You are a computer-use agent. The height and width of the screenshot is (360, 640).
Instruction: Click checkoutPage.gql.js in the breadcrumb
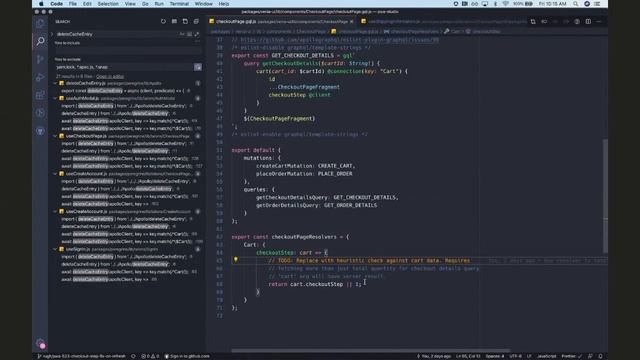tap(355, 31)
